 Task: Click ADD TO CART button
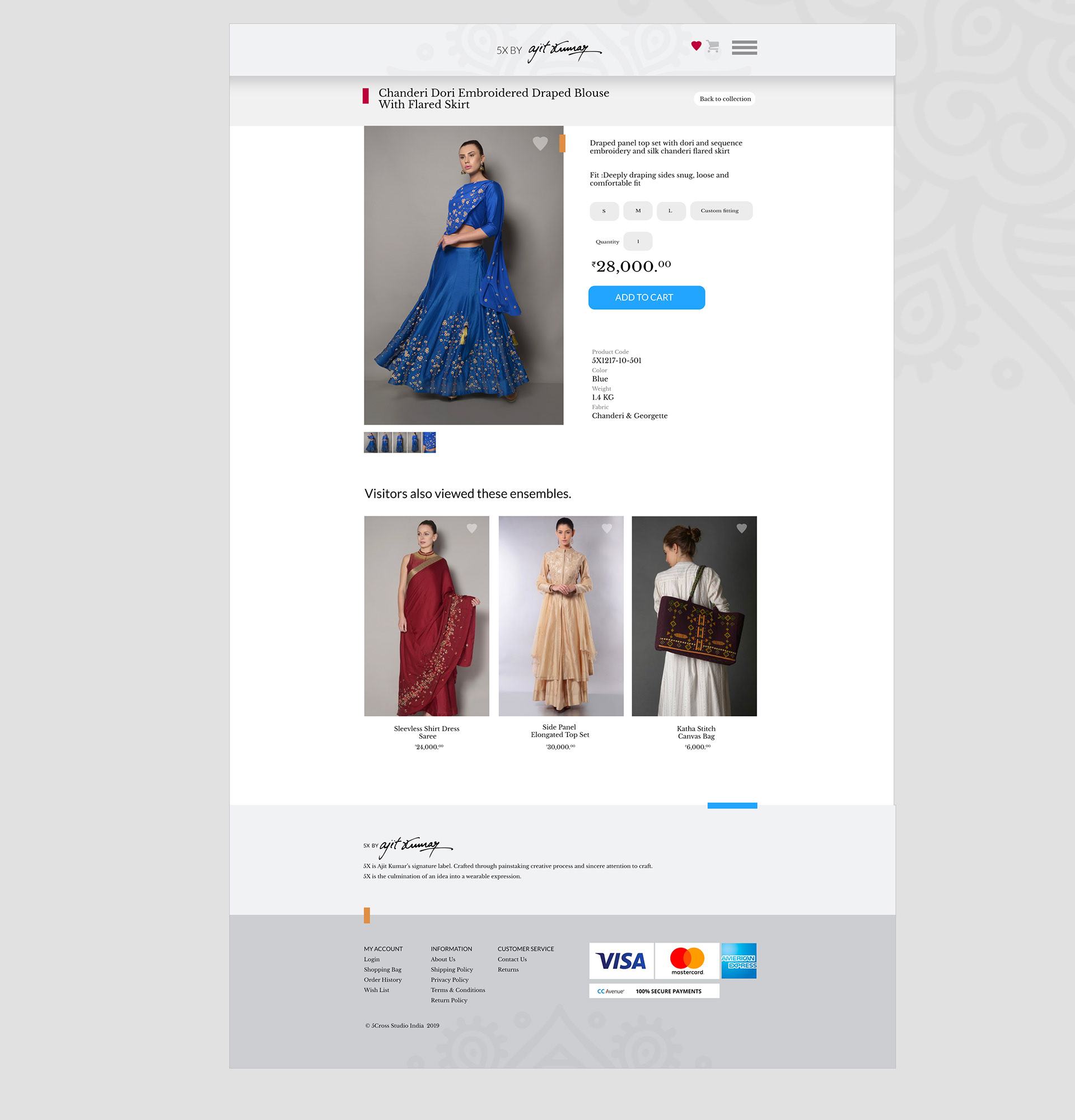pyautogui.click(x=646, y=298)
